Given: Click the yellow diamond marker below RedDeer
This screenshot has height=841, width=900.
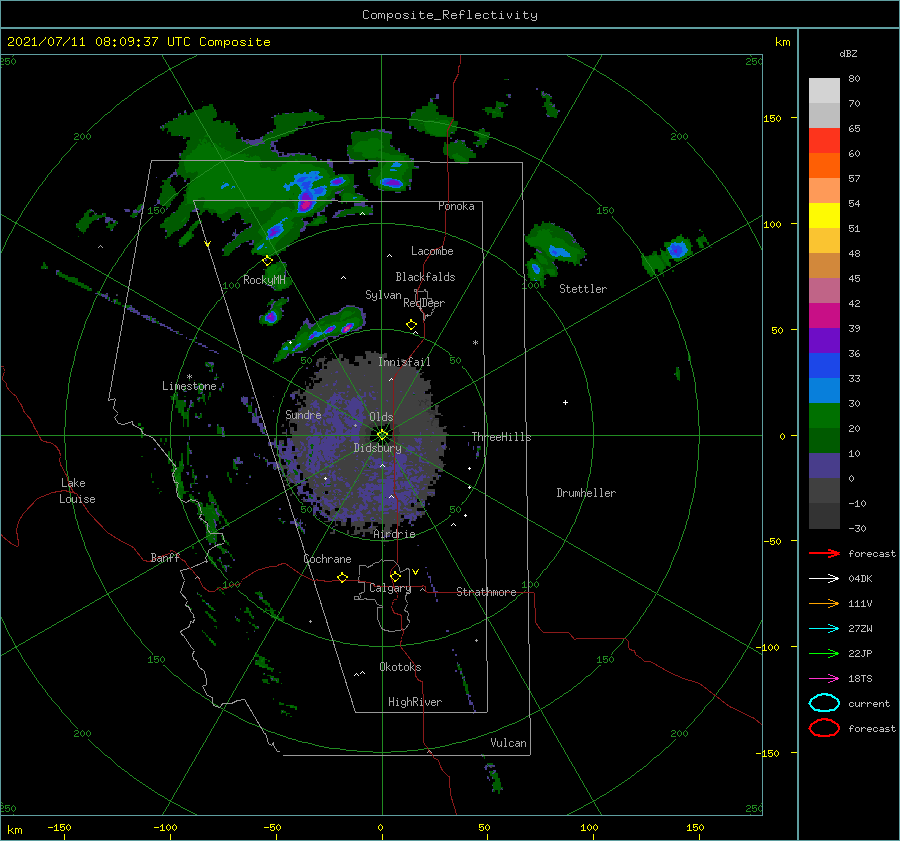Looking at the screenshot, I should click(x=412, y=325).
